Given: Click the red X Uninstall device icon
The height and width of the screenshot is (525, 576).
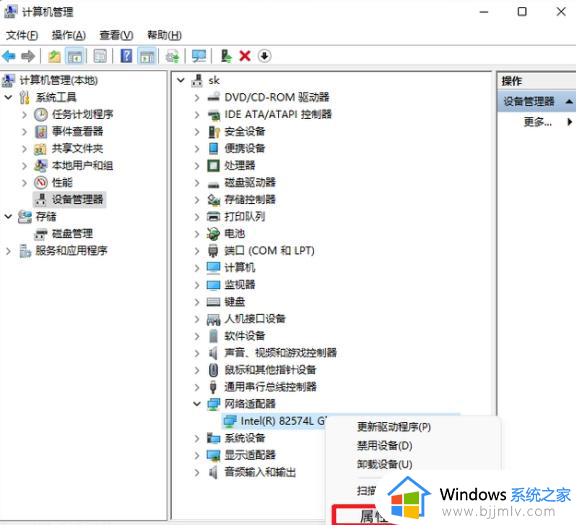Looking at the screenshot, I should click(x=245, y=56).
